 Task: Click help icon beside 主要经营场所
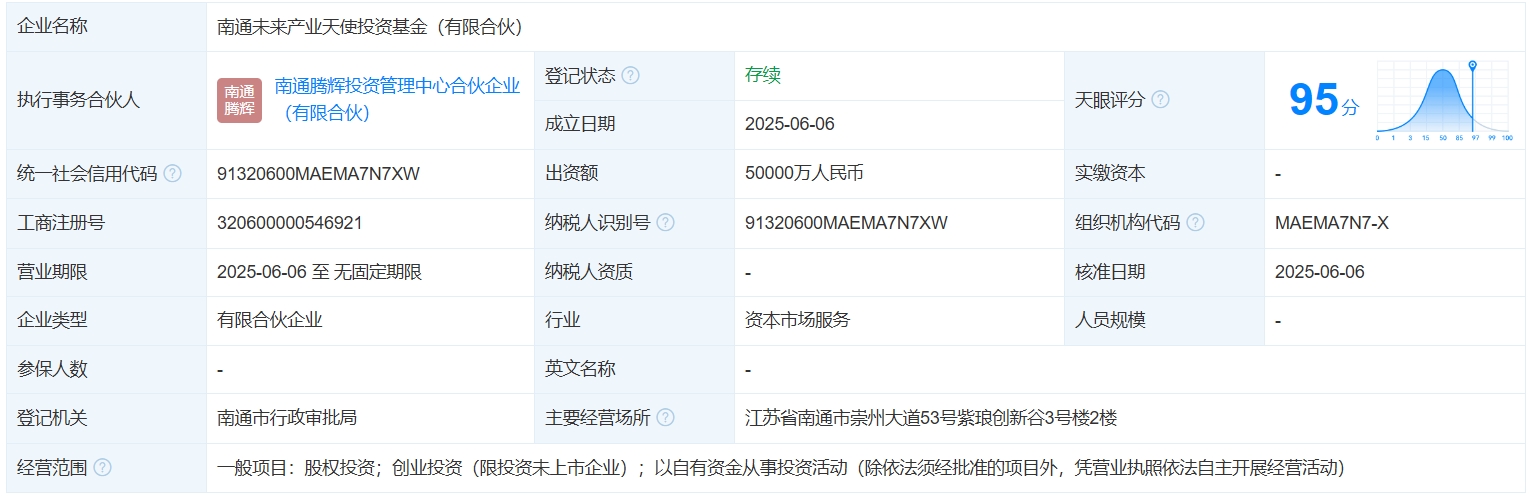[665, 418]
